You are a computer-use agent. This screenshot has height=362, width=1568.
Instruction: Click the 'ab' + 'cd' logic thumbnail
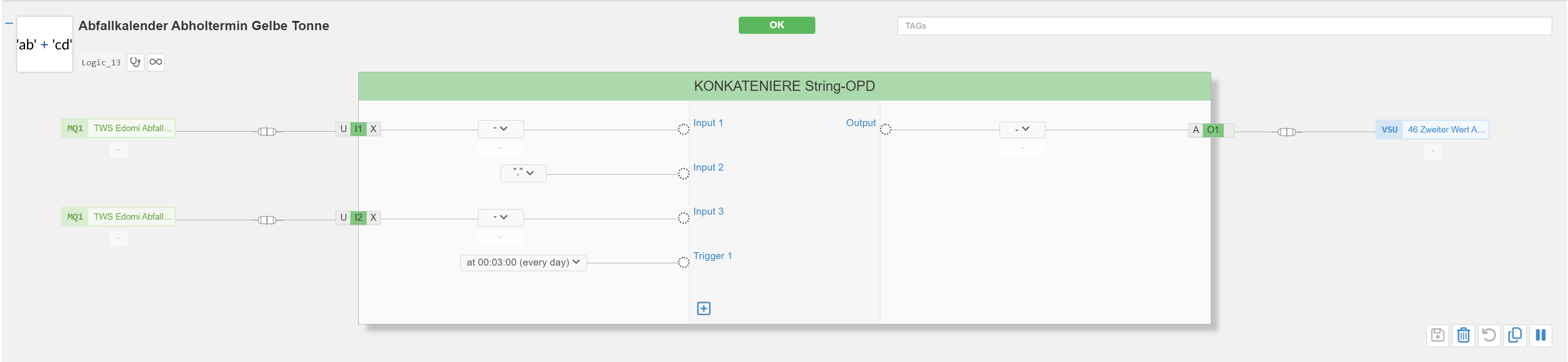coord(45,44)
